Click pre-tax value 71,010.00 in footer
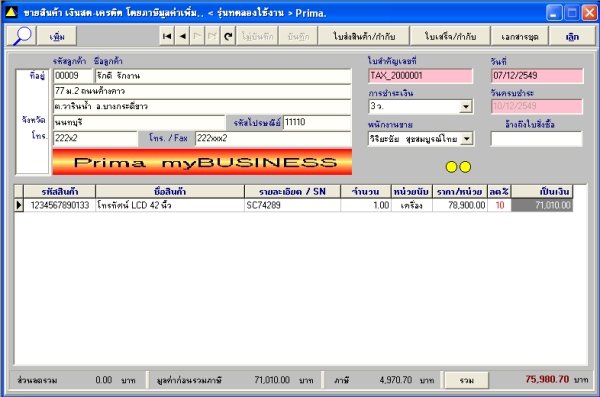The image size is (600, 397). click(x=272, y=380)
